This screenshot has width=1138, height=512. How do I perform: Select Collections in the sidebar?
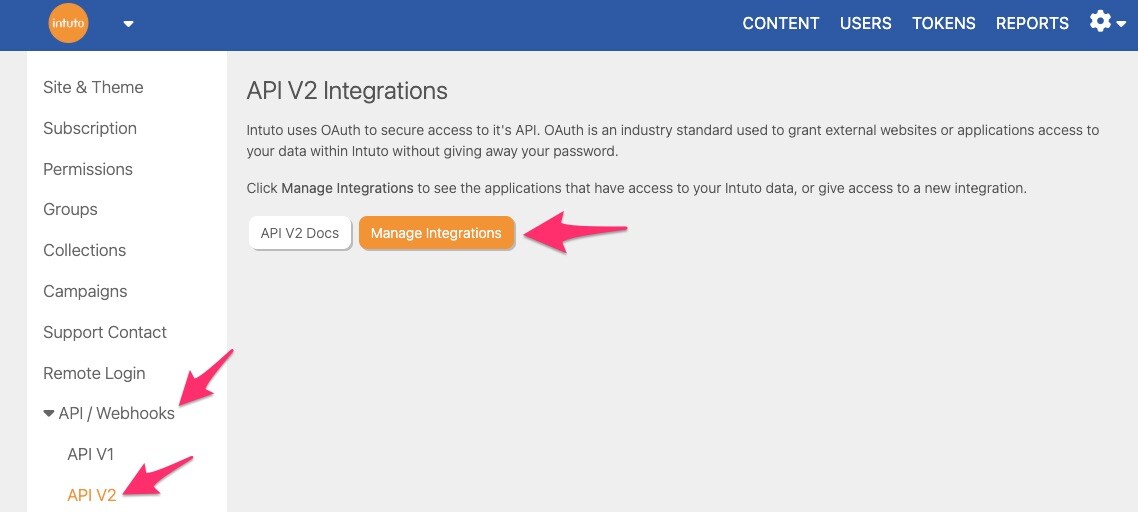(84, 250)
